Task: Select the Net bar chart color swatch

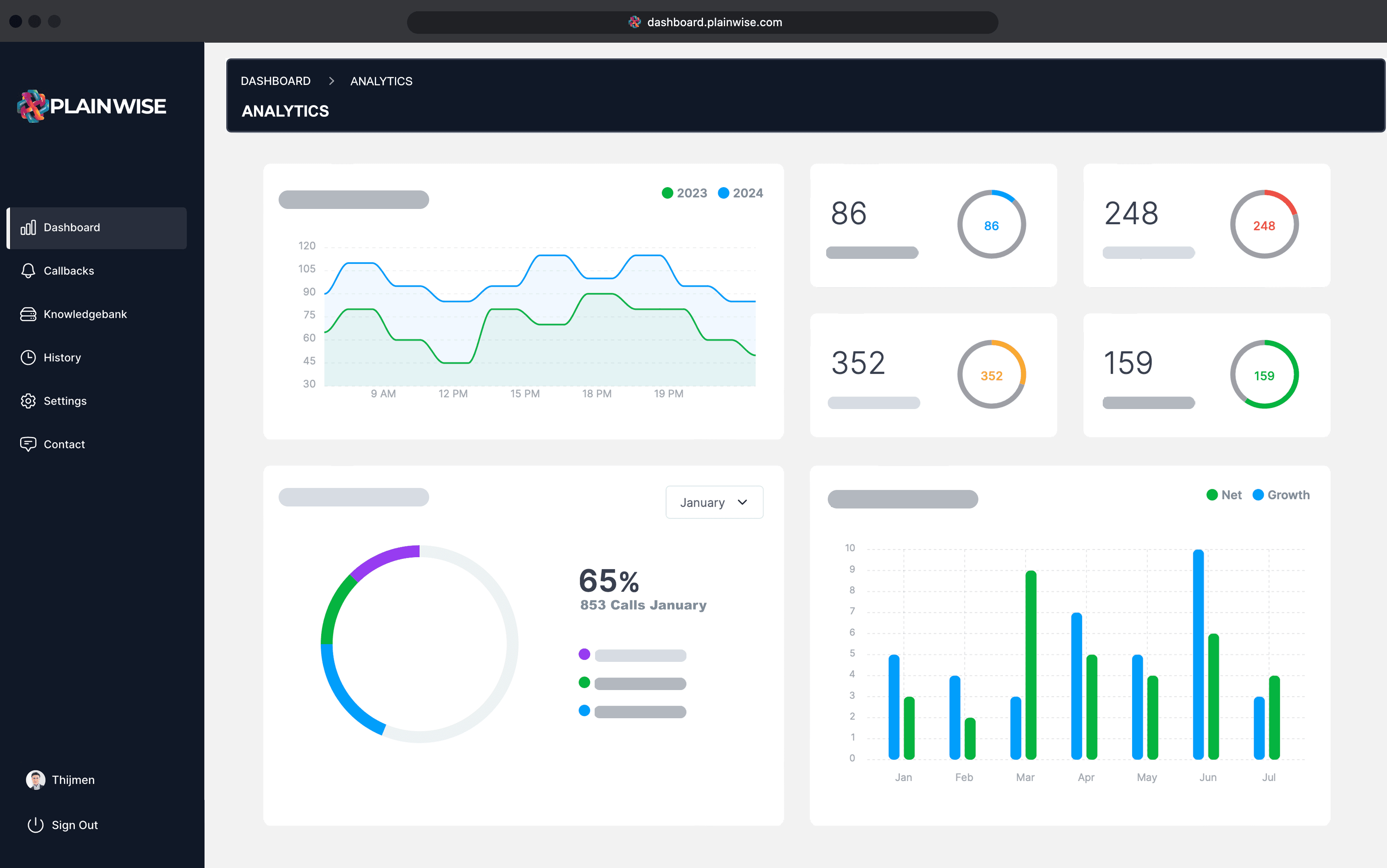Action: pos(1210,494)
